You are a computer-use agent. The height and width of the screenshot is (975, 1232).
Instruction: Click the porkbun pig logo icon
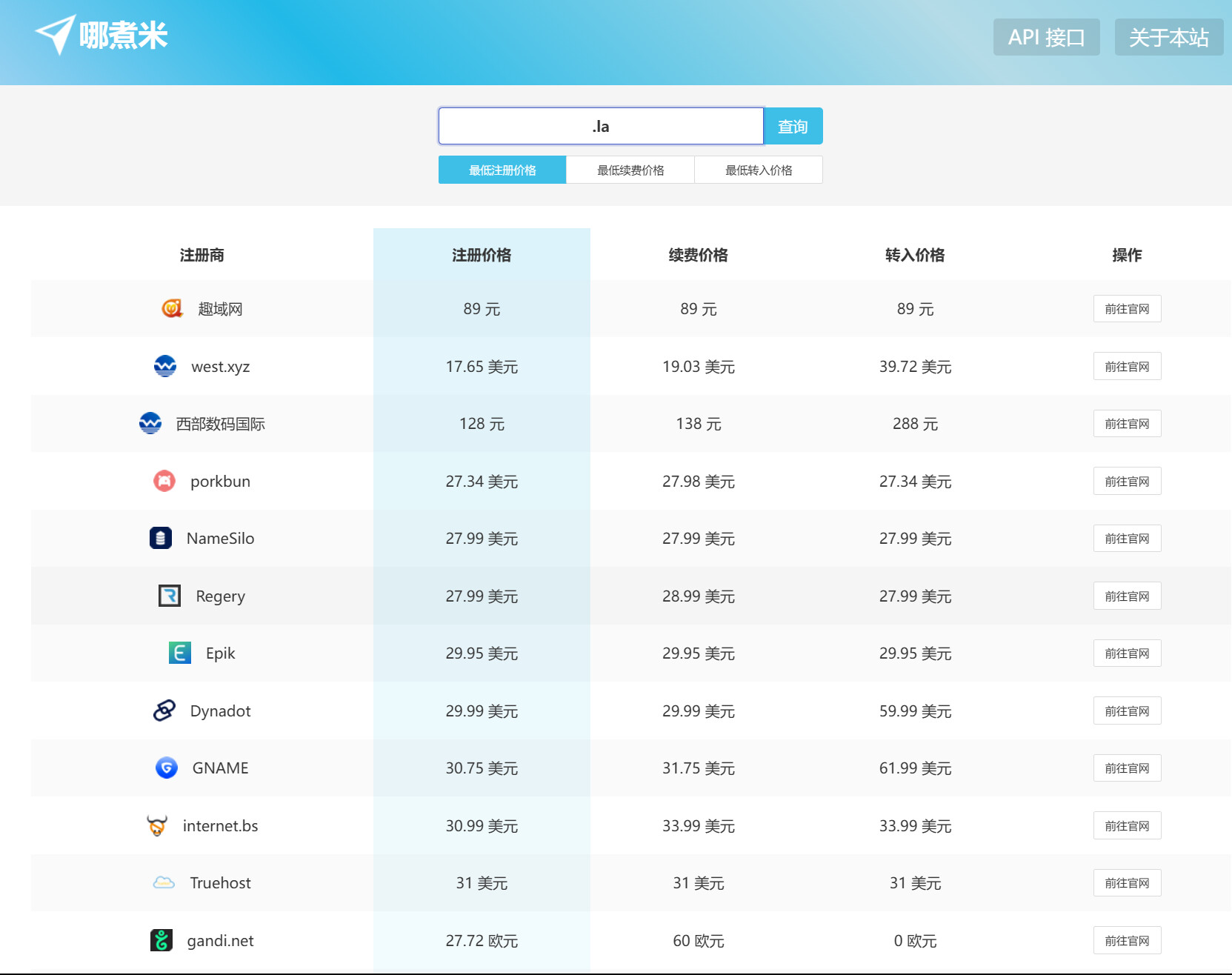point(164,481)
